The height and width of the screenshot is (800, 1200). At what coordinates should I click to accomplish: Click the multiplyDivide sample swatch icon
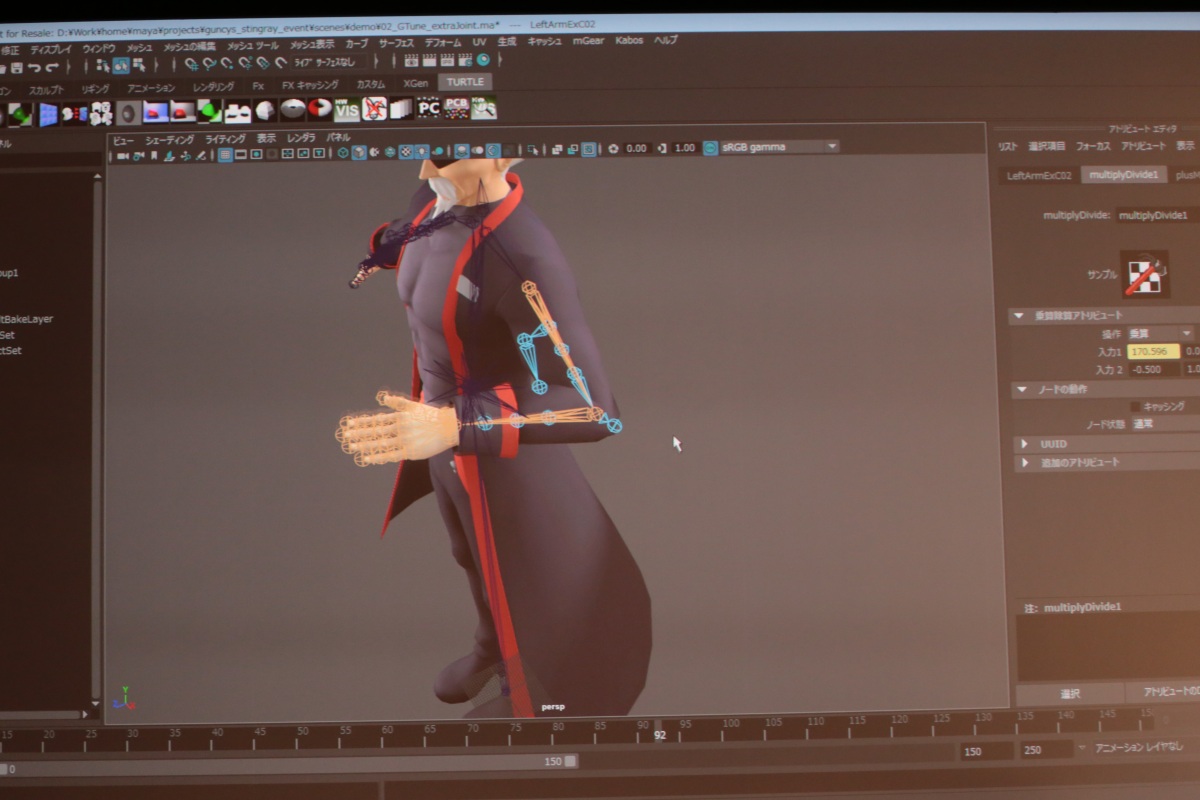tap(1144, 276)
